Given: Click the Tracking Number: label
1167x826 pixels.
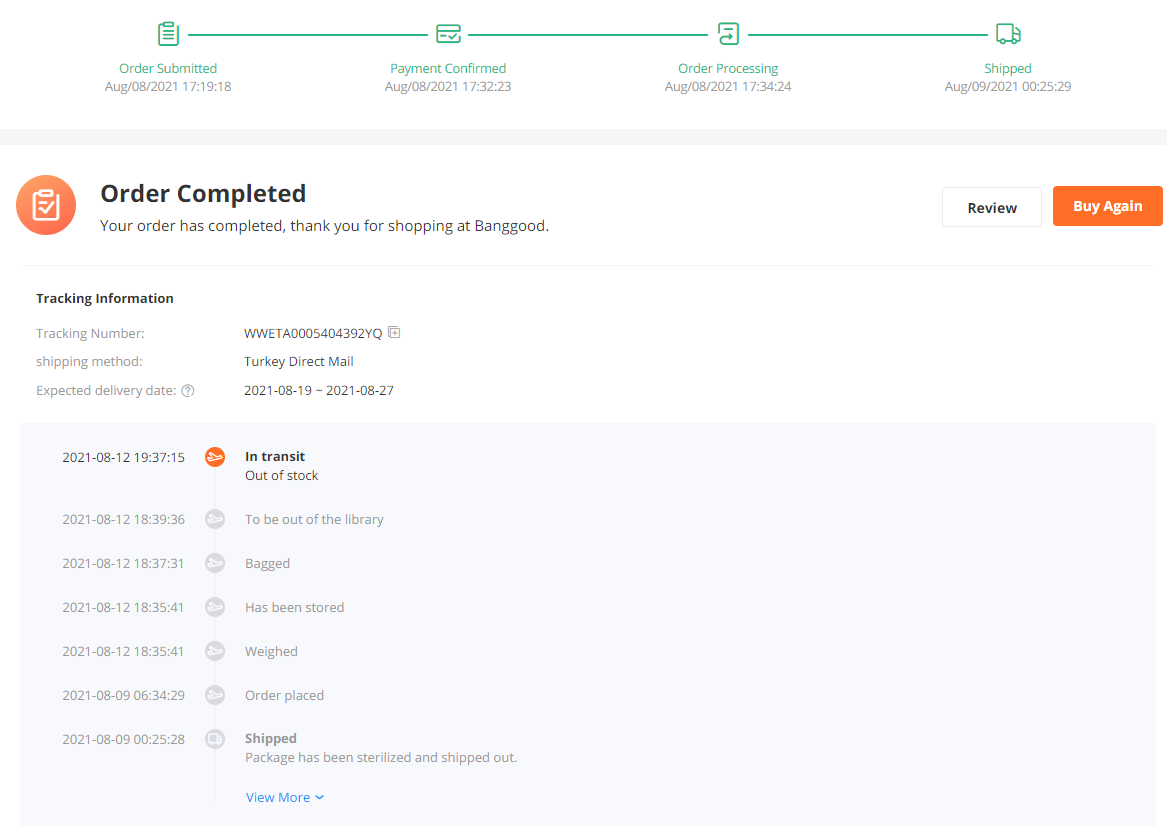Looking at the screenshot, I should point(90,333).
